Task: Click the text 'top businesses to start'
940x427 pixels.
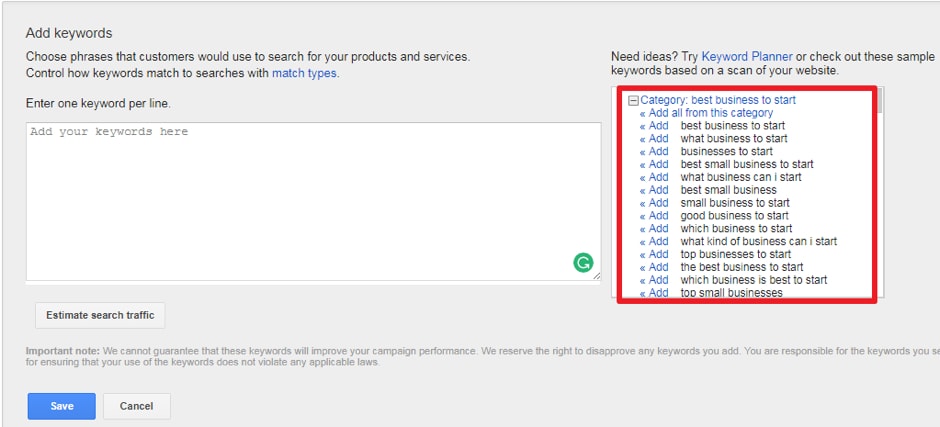Action: click(736, 254)
